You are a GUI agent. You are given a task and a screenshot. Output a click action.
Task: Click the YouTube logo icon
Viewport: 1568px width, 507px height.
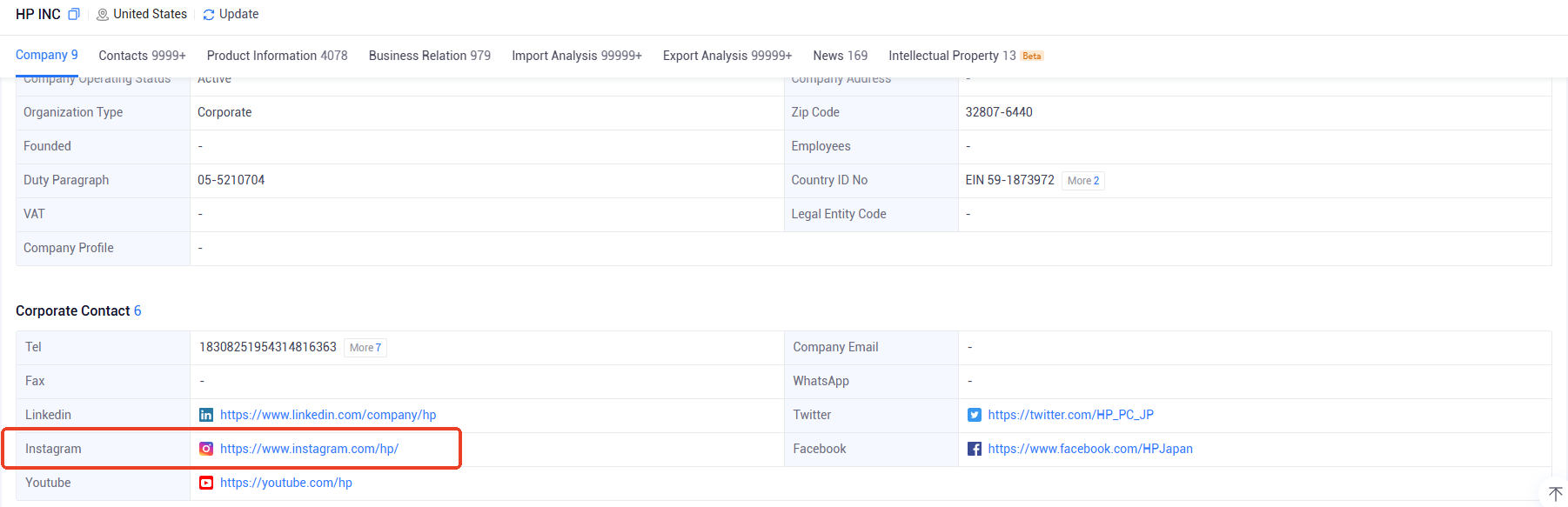[206, 483]
